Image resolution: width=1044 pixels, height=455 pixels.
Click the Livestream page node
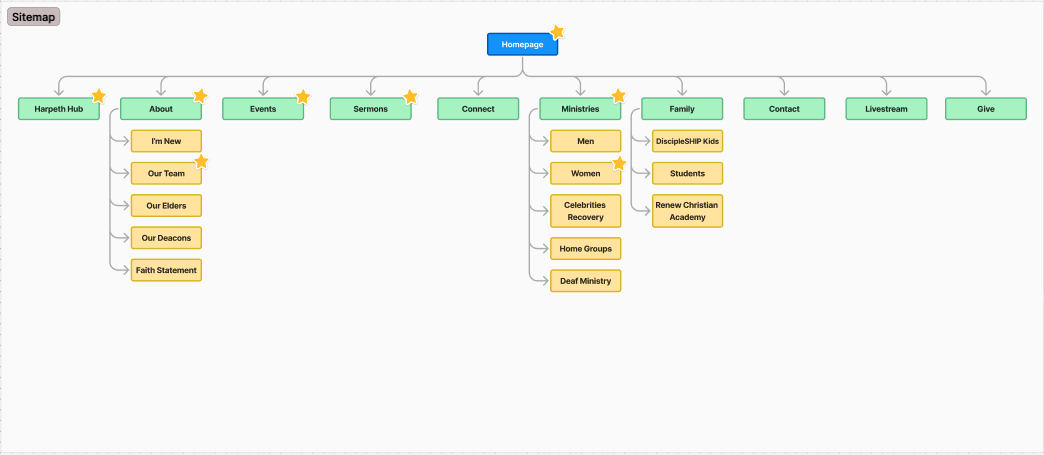click(886, 109)
